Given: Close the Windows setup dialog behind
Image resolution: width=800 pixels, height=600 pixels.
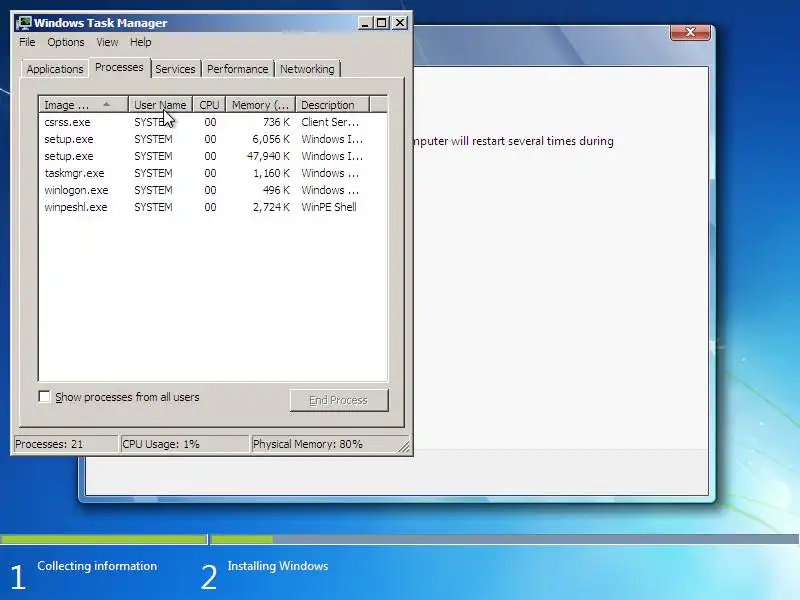Looking at the screenshot, I should click(690, 32).
